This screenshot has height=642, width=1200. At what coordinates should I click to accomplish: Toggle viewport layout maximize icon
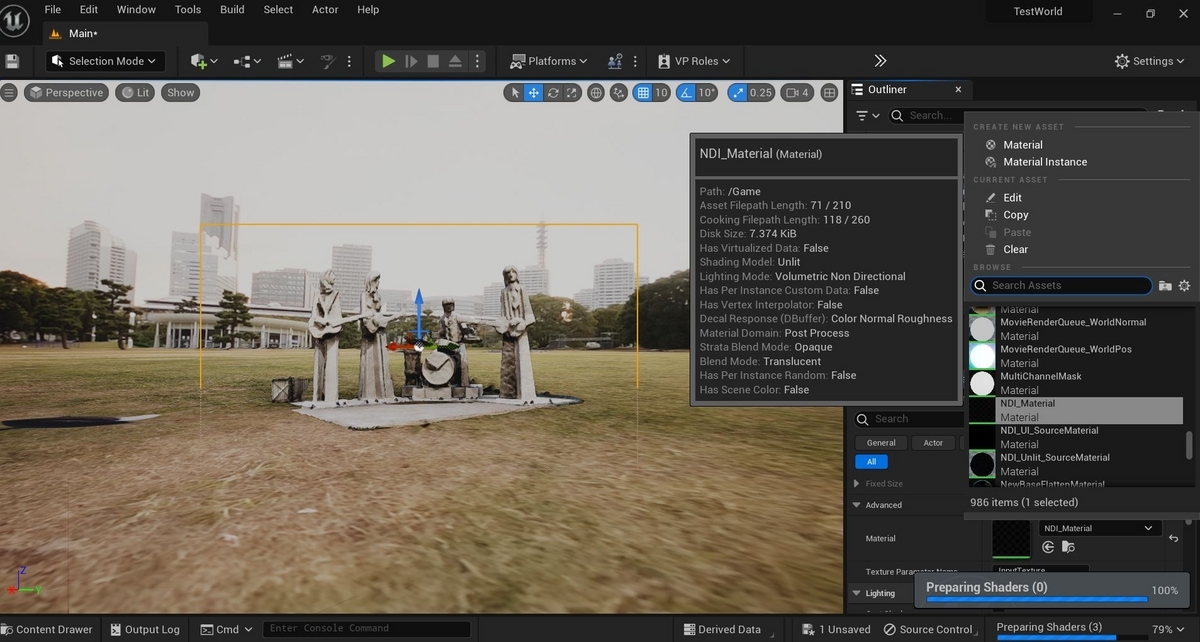coord(829,93)
